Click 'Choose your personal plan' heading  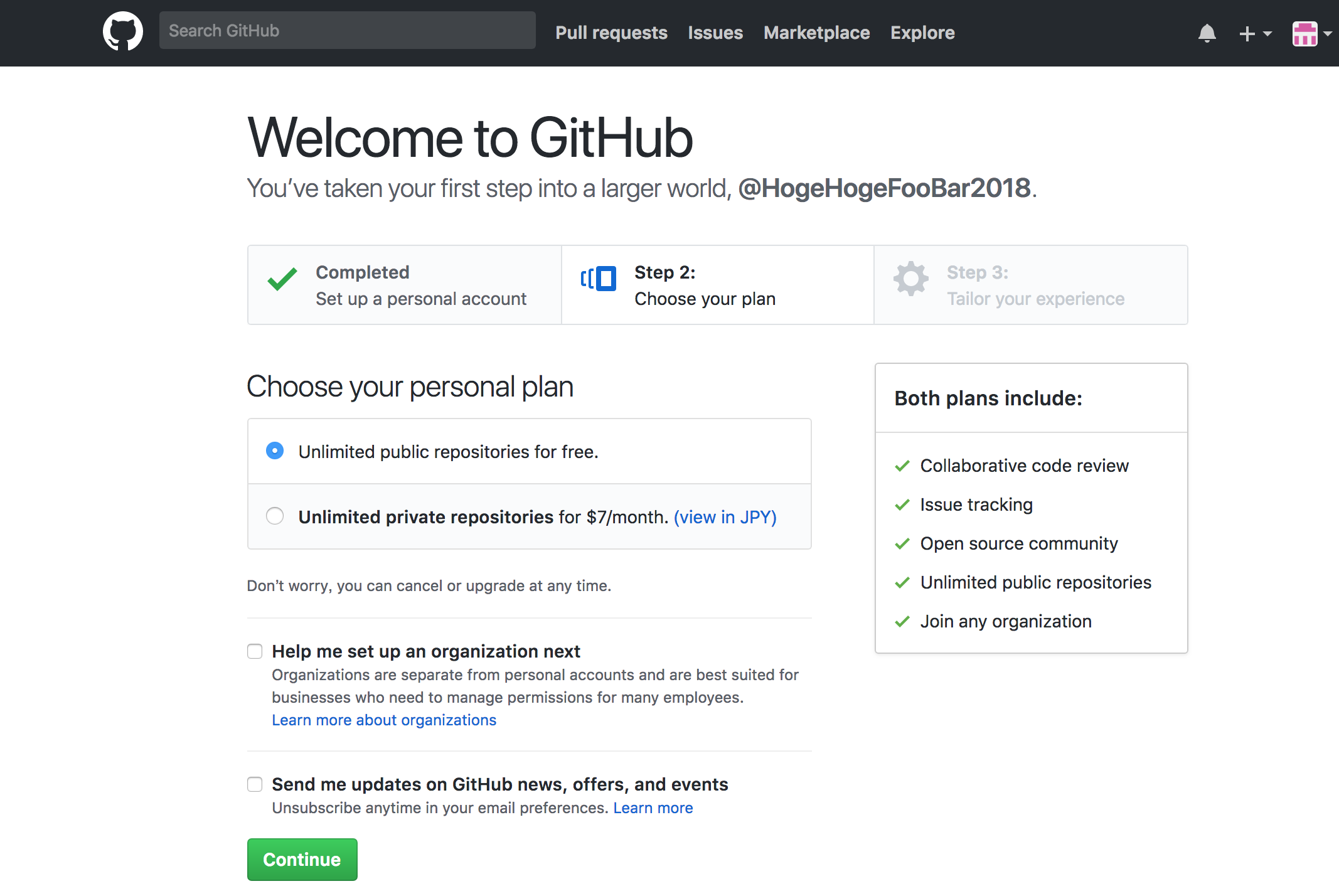[410, 387]
